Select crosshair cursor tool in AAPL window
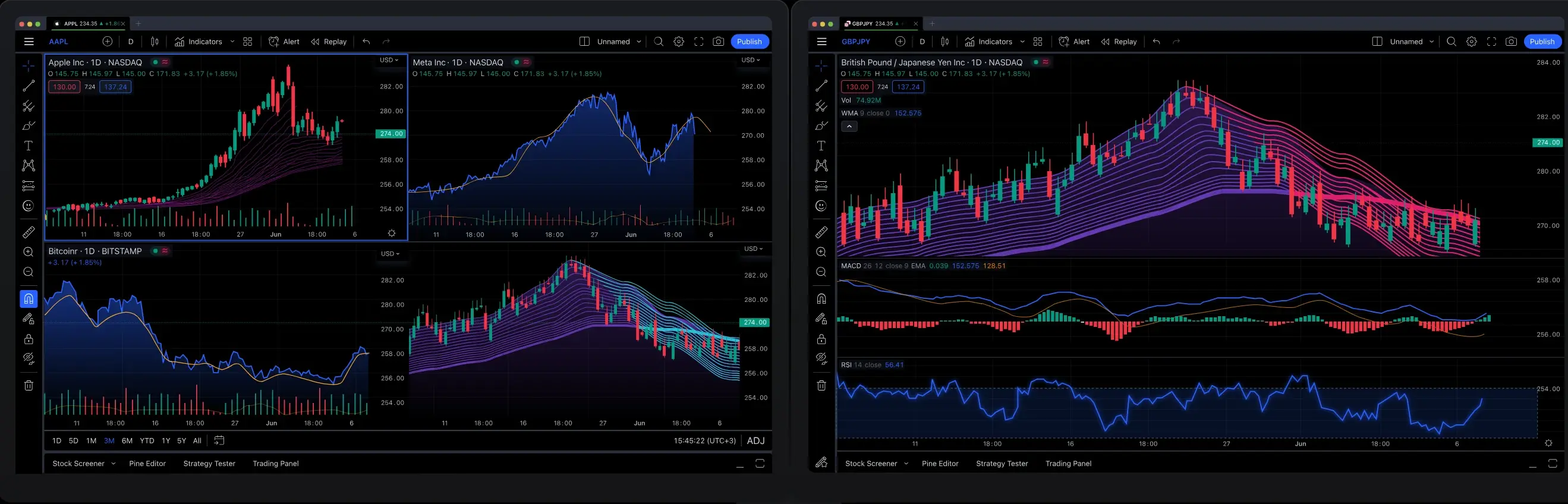The width and height of the screenshot is (1568, 504). [29, 65]
